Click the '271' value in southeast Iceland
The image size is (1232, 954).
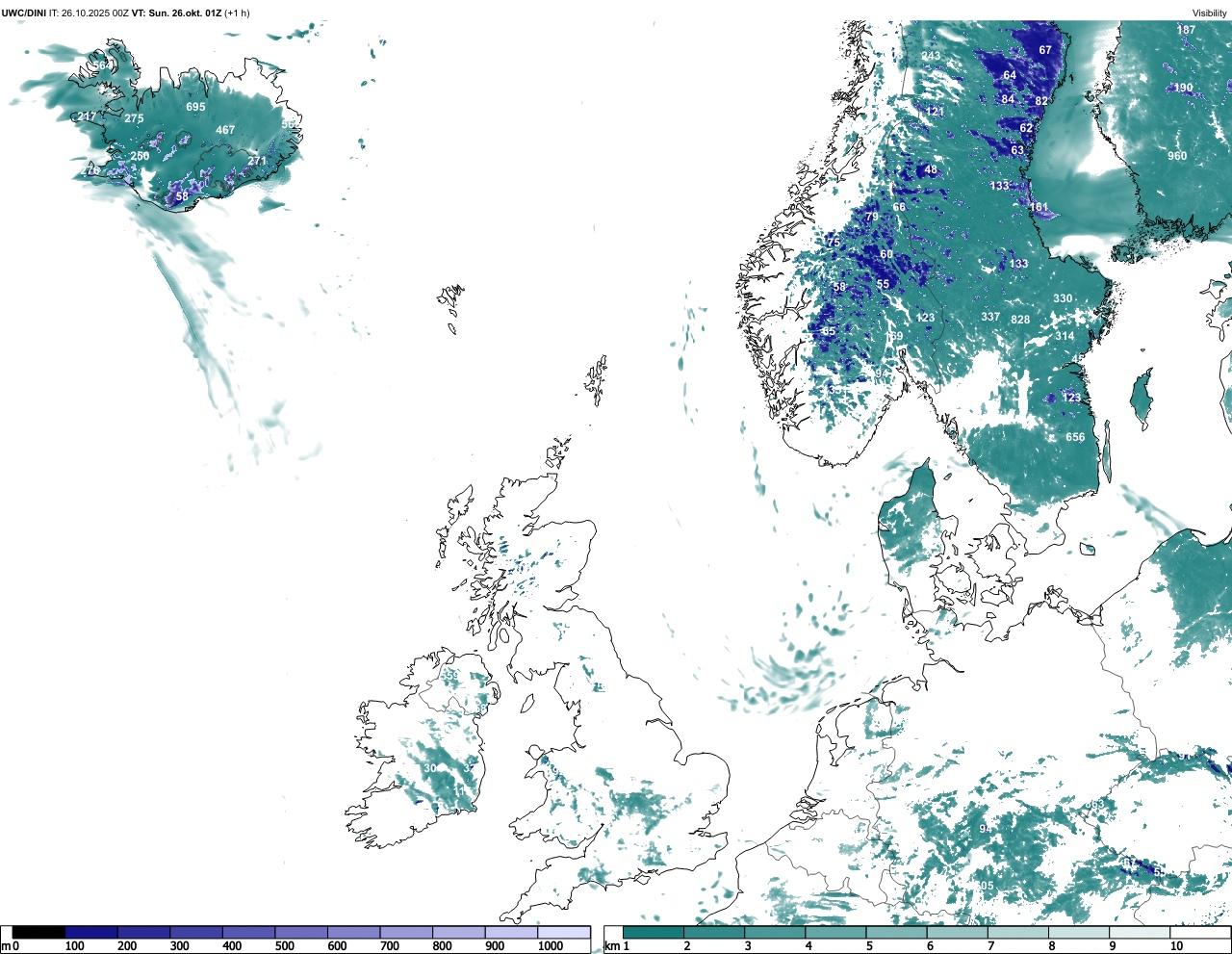pos(257,161)
